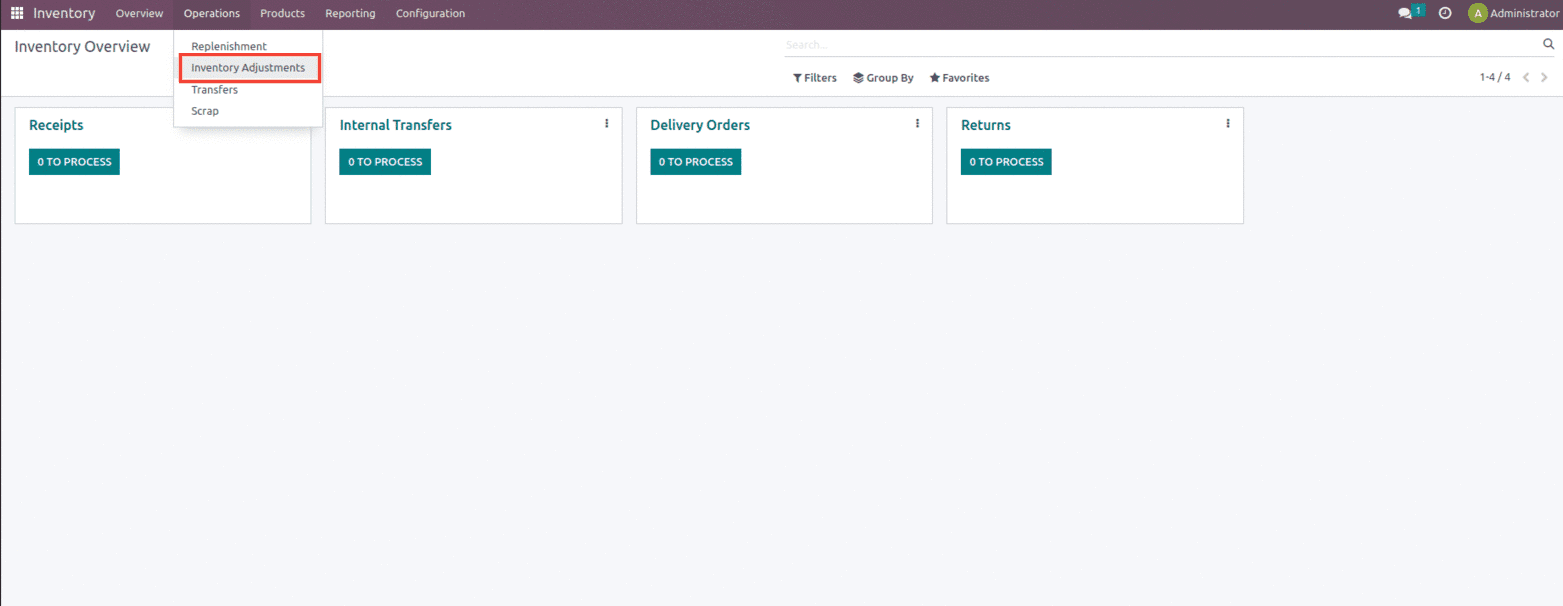The width and height of the screenshot is (1563, 606).
Task: Go to next page arrow
Action: click(x=1545, y=77)
